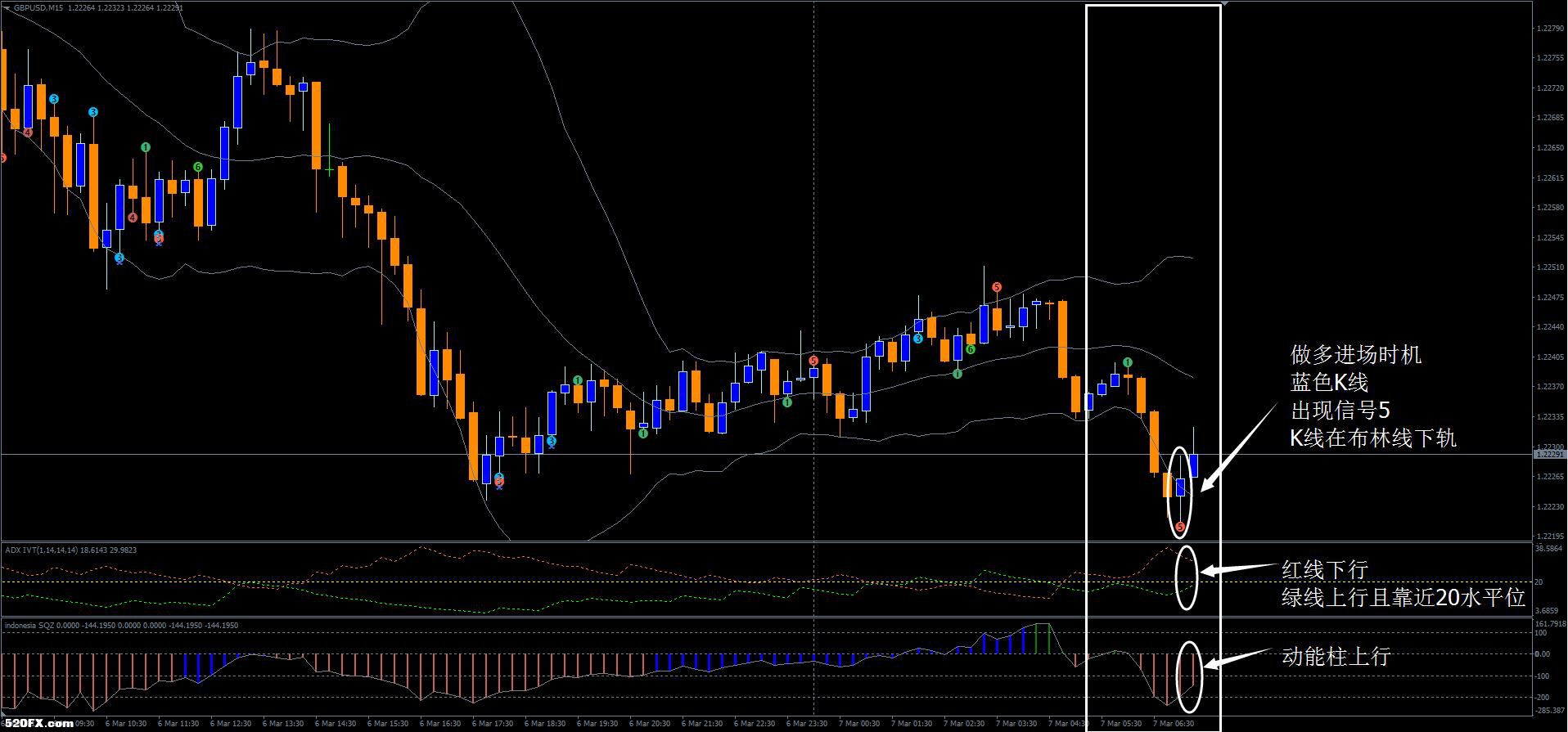1568x732 pixels.
Task: Click the 1.22475 price scale label
Action: point(1548,298)
